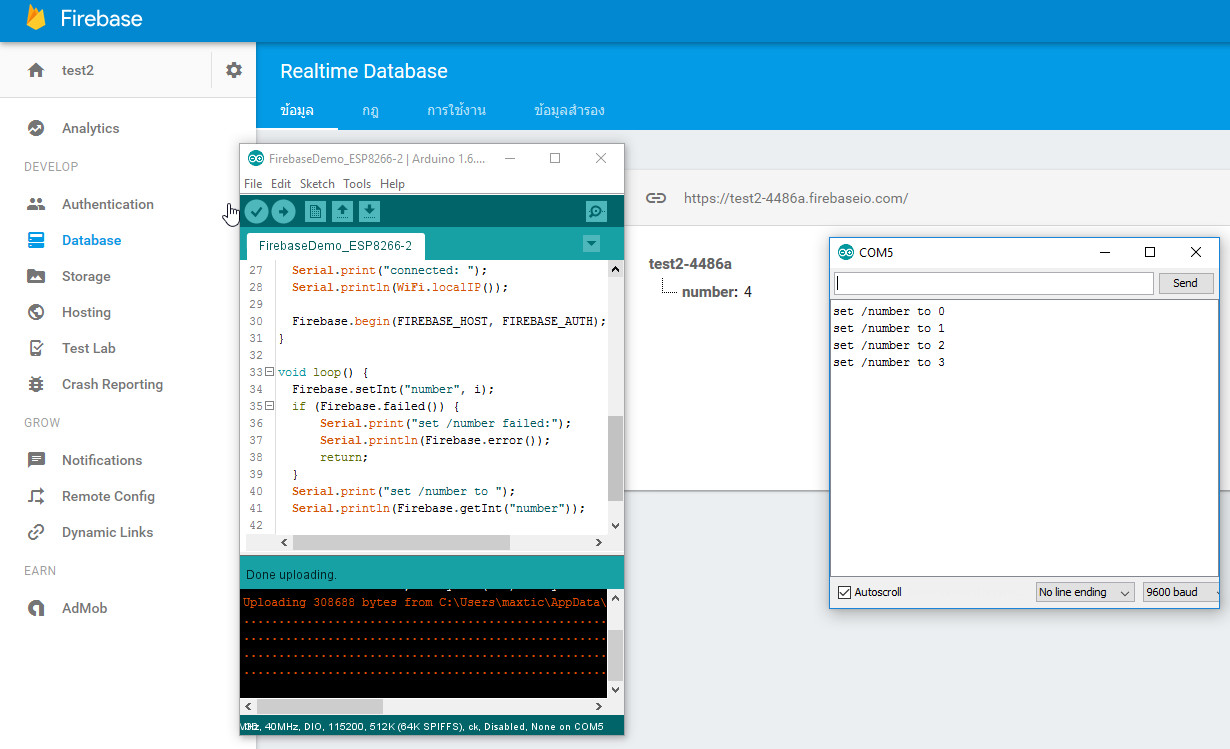The width and height of the screenshot is (1230, 749).
Task: Switch to the การใช้งาน tab
Action: pos(456,110)
